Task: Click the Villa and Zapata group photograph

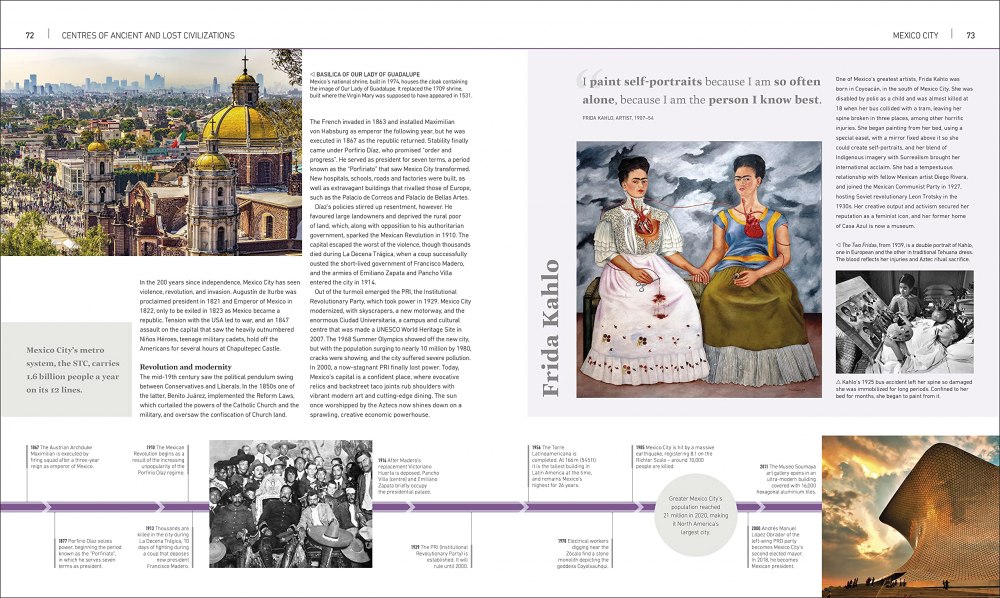Action: (x=291, y=504)
